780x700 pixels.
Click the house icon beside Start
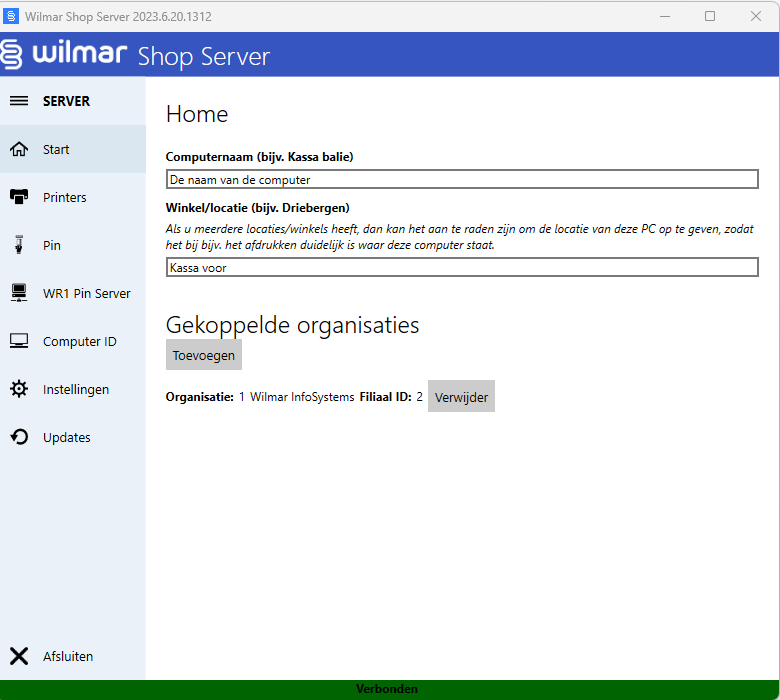click(19, 149)
